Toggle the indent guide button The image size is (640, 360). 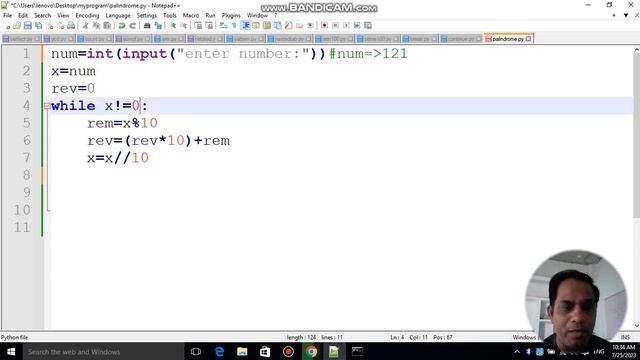(x=246, y=25)
